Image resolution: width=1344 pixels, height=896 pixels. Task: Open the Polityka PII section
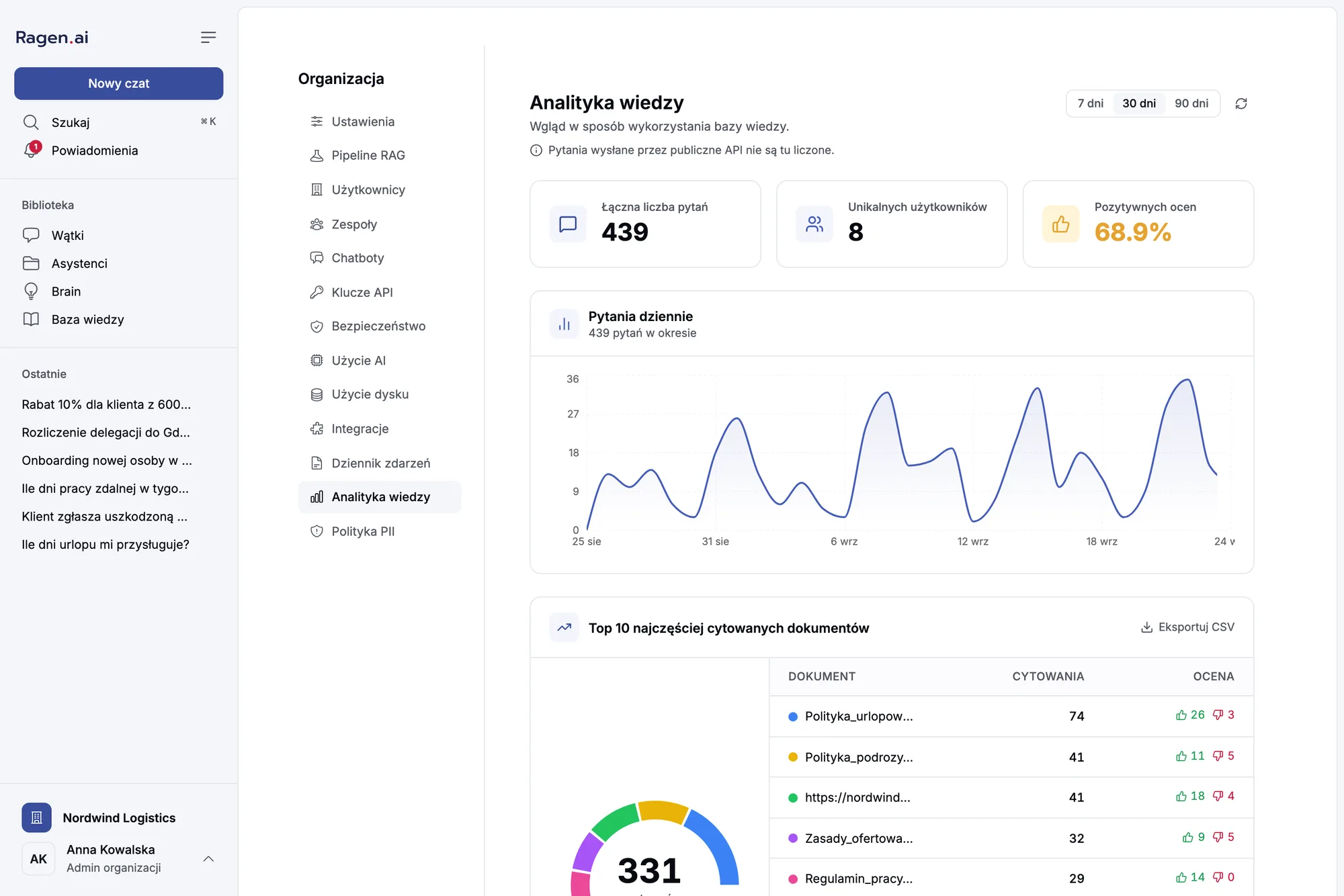pos(380,531)
